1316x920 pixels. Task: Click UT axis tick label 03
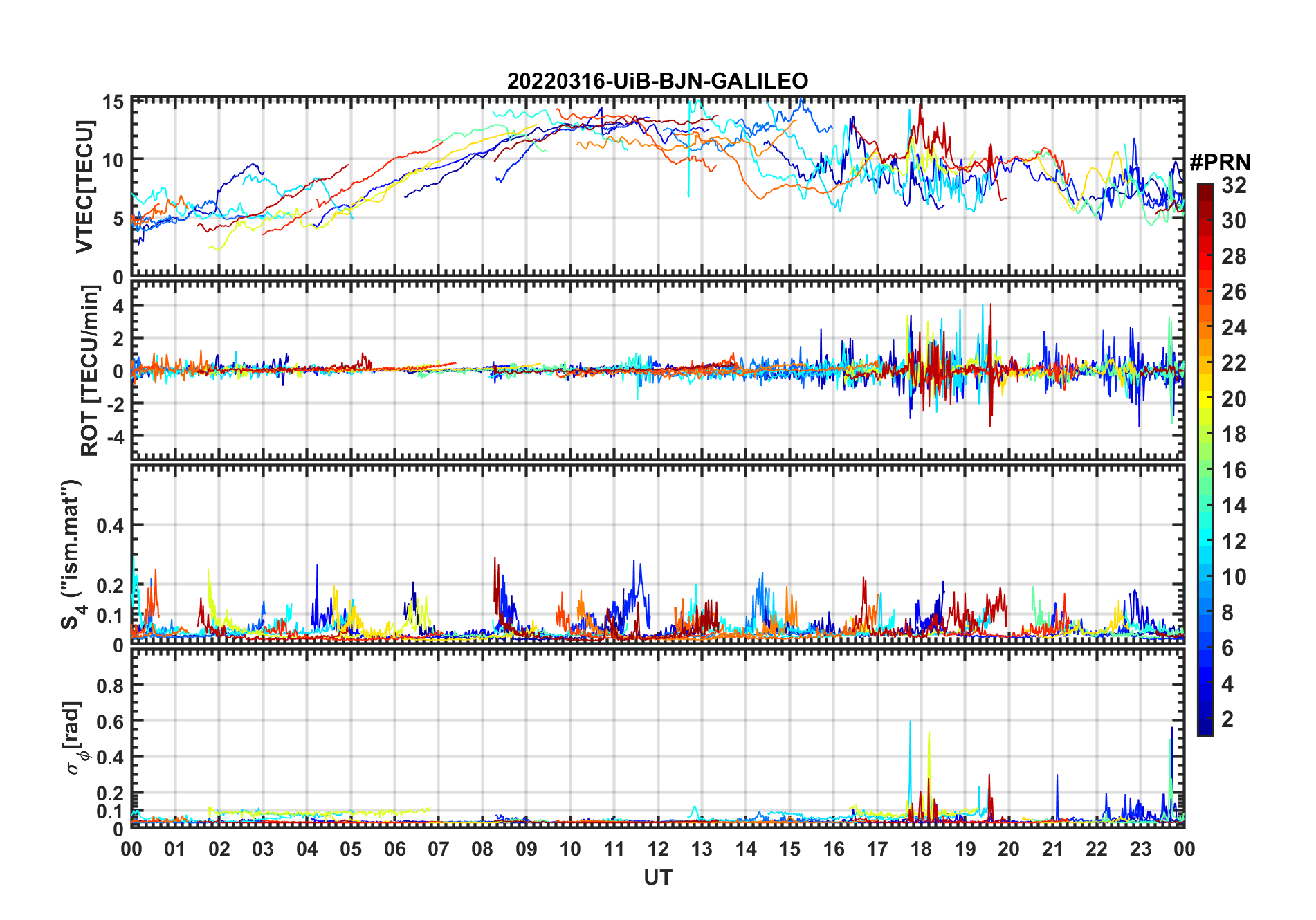pyautogui.click(x=263, y=849)
